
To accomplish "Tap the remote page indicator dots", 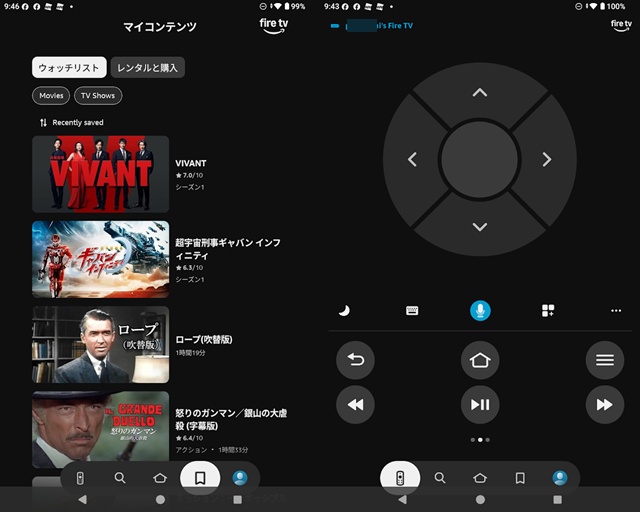I will click(480, 440).
